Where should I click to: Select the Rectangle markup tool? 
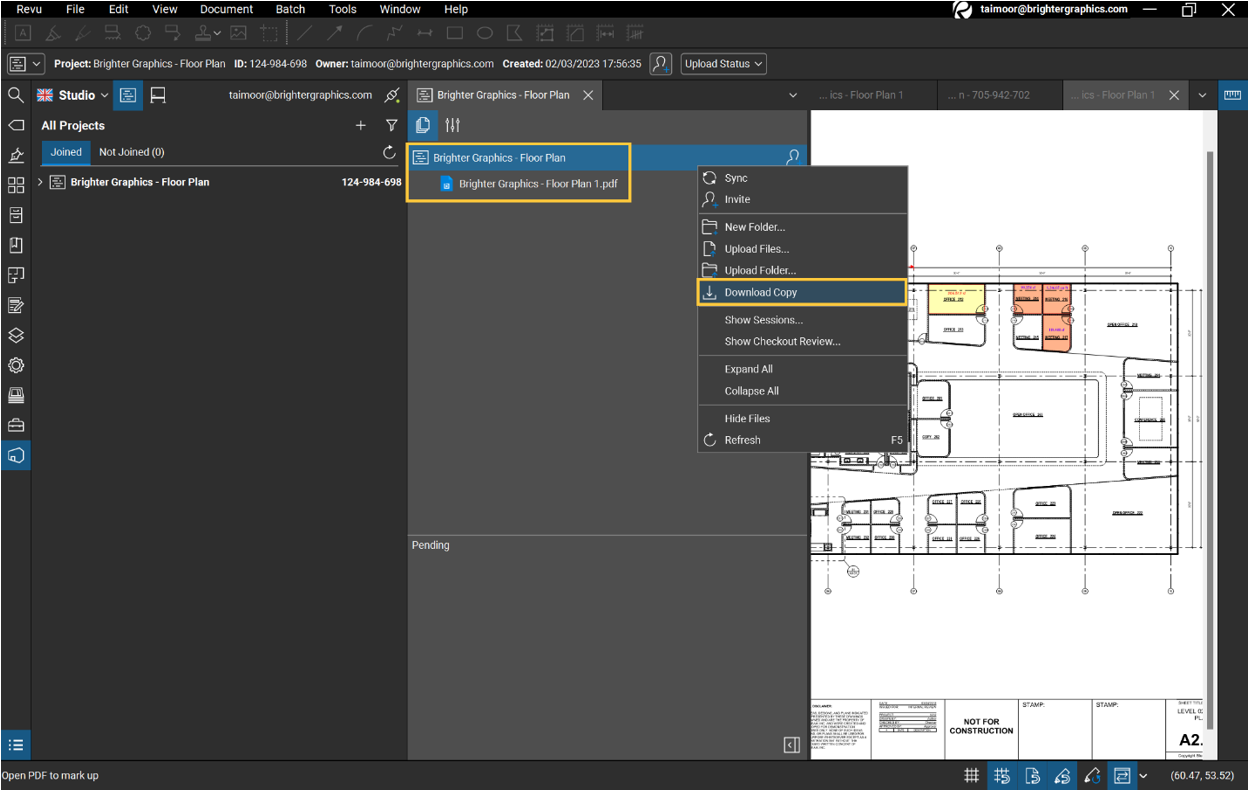455,32
